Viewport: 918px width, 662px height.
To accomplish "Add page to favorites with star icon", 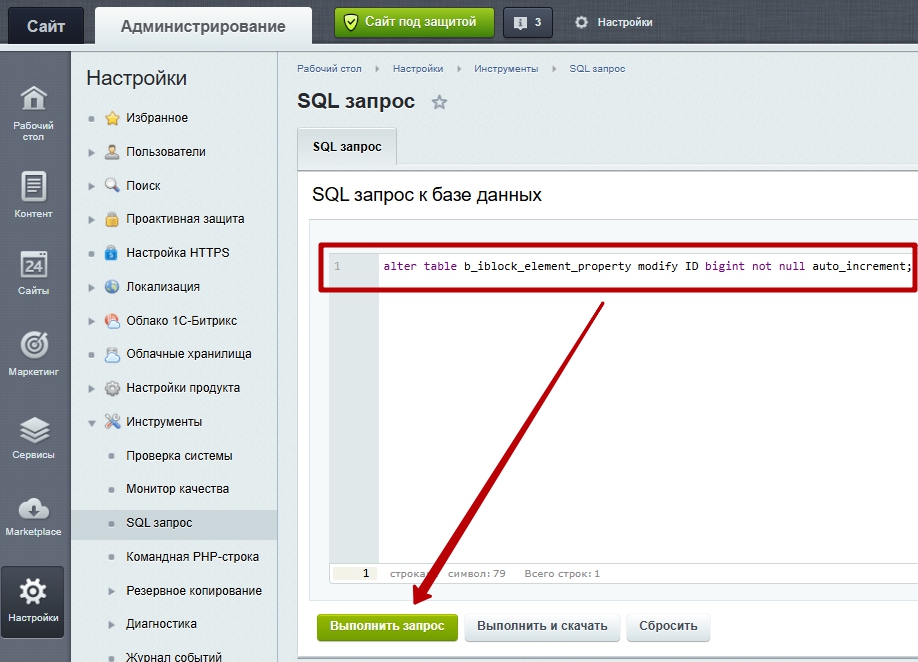I will pyautogui.click(x=439, y=103).
